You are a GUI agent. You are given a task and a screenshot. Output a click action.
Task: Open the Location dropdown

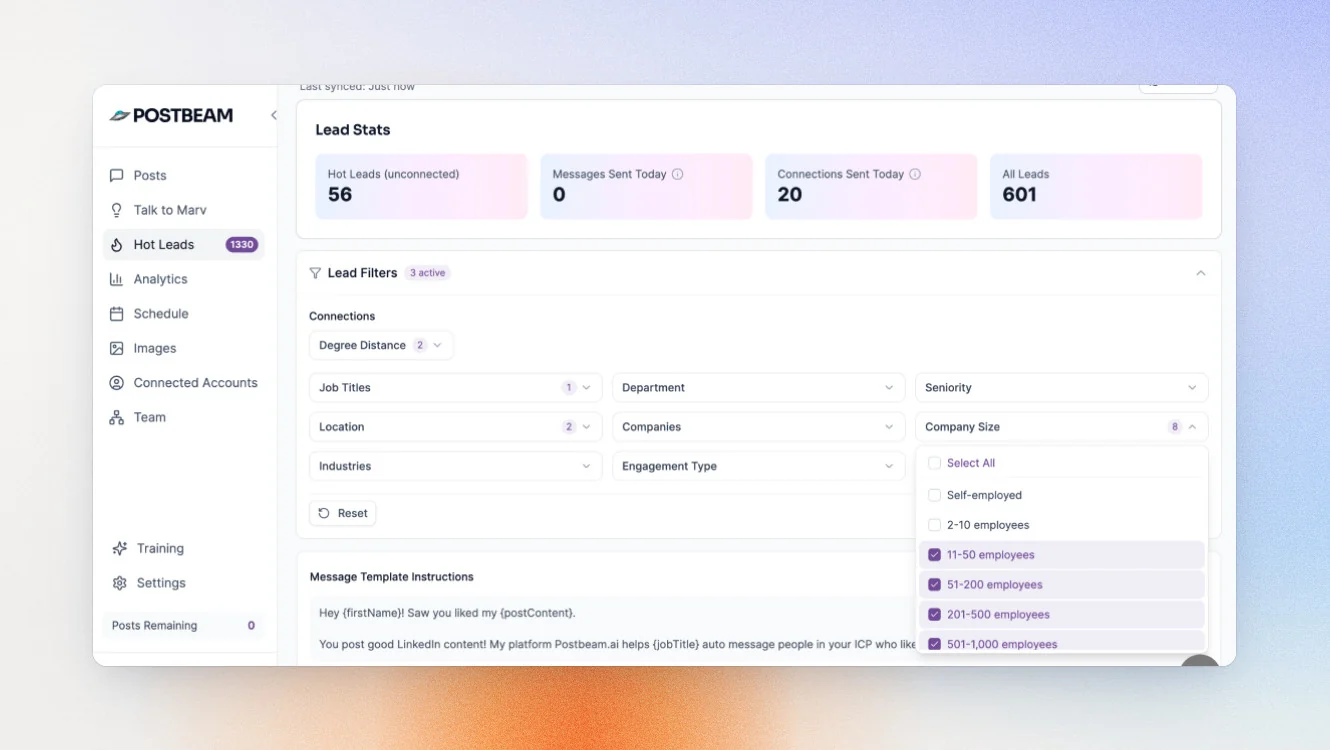pyautogui.click(x=456, y=427)
